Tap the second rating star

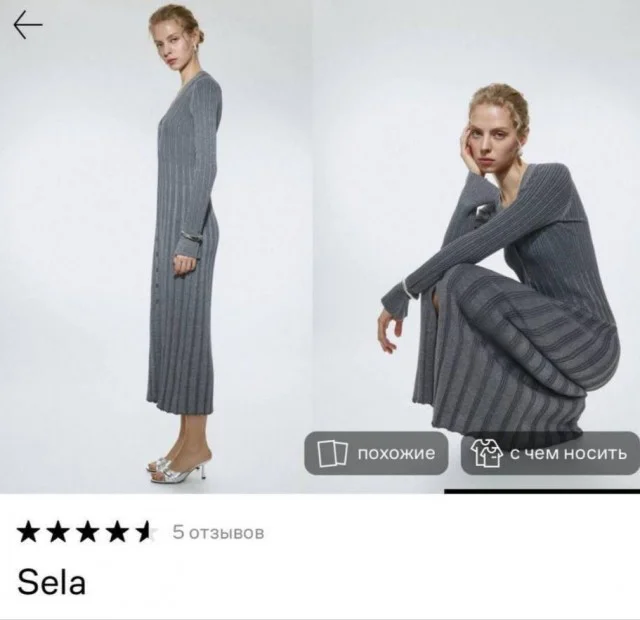point(59,532)
